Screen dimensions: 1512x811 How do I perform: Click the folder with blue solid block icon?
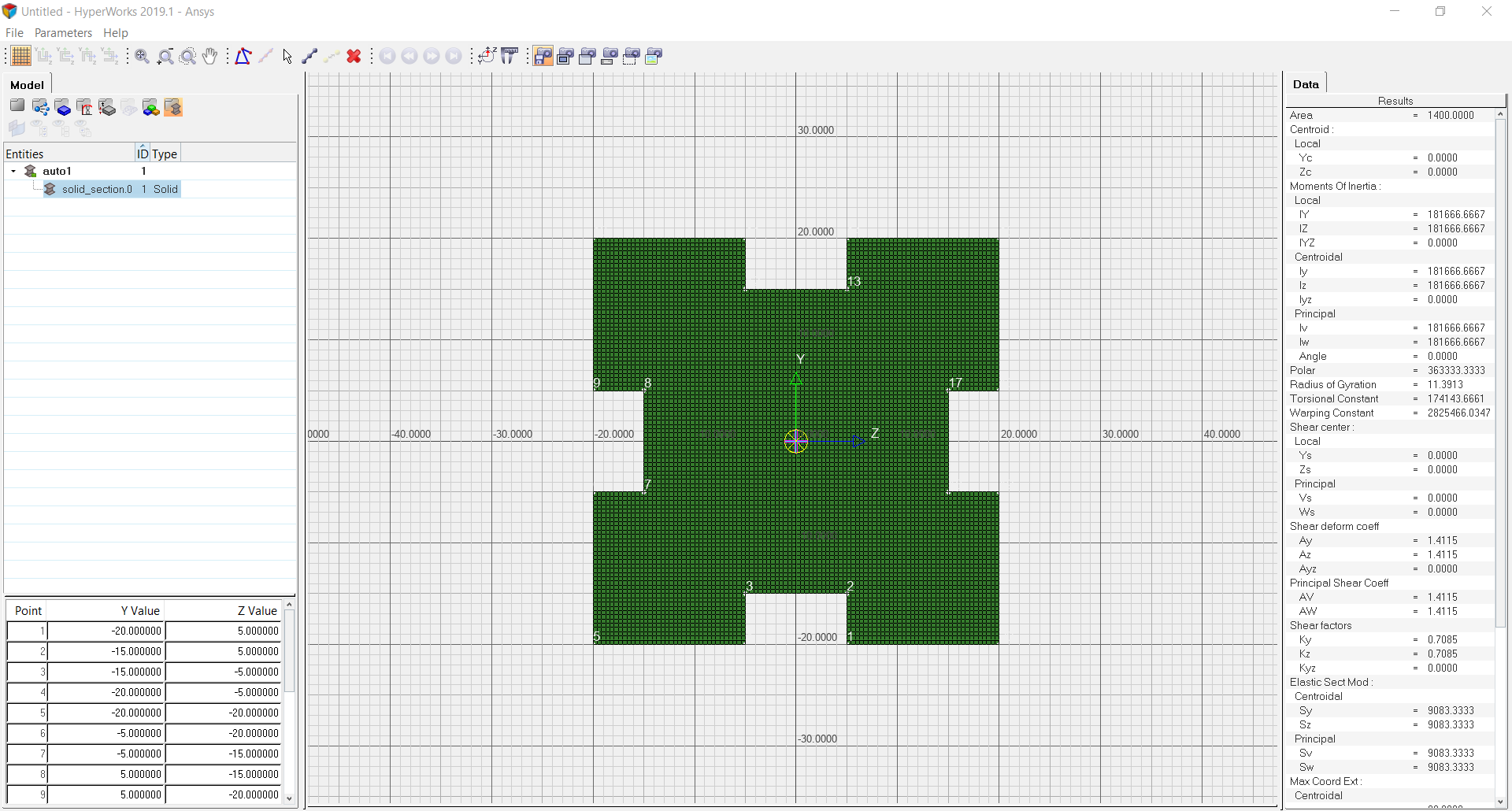(x=63, y=107)
